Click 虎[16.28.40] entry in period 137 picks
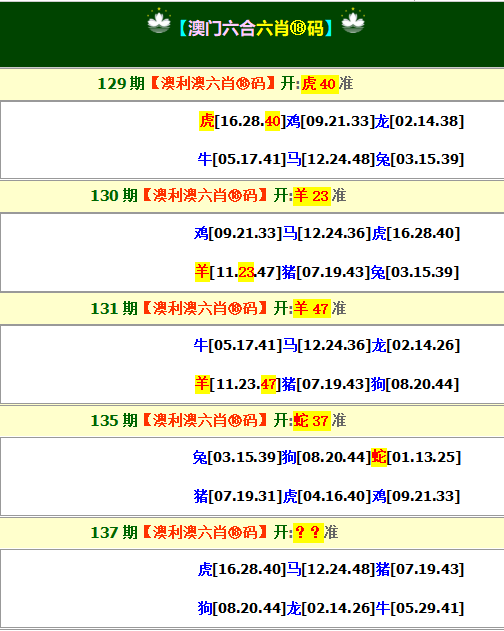504x631 pixels. tap(242, 569)
